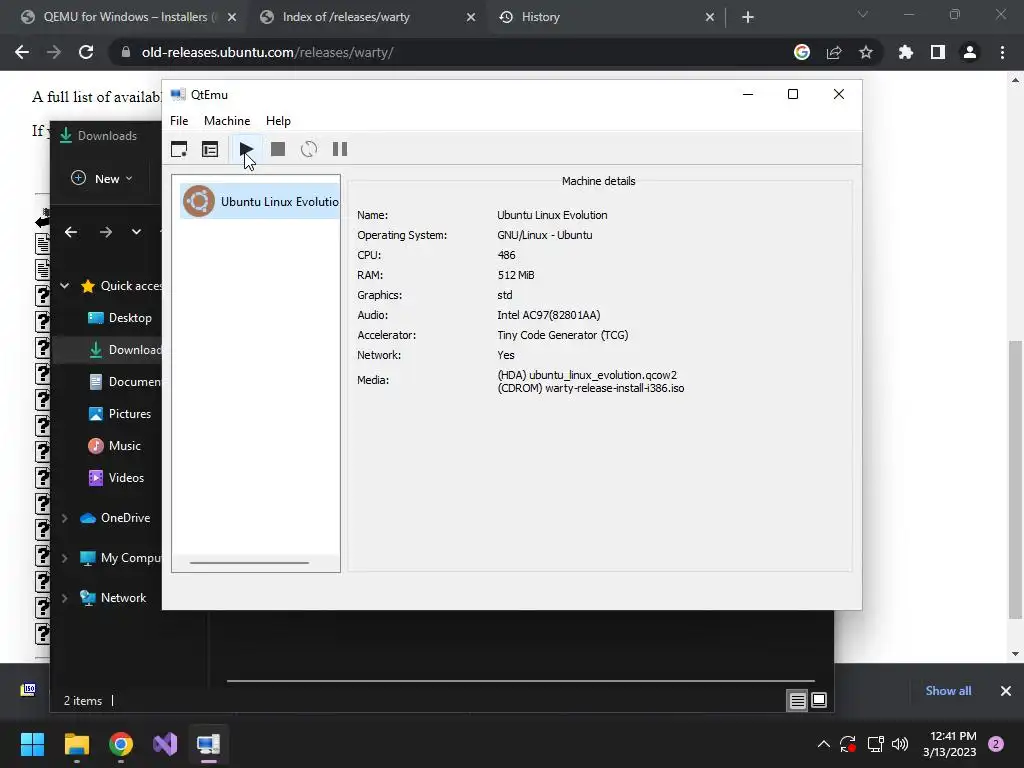Switch to Index of /releases/warty tab
Image resolution: width=1024 pixels, height=768 pixels.
tap(346, 17)
